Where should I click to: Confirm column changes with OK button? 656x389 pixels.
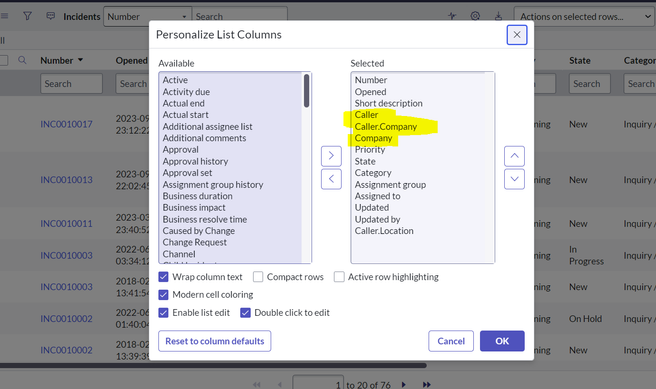[502, 341]
